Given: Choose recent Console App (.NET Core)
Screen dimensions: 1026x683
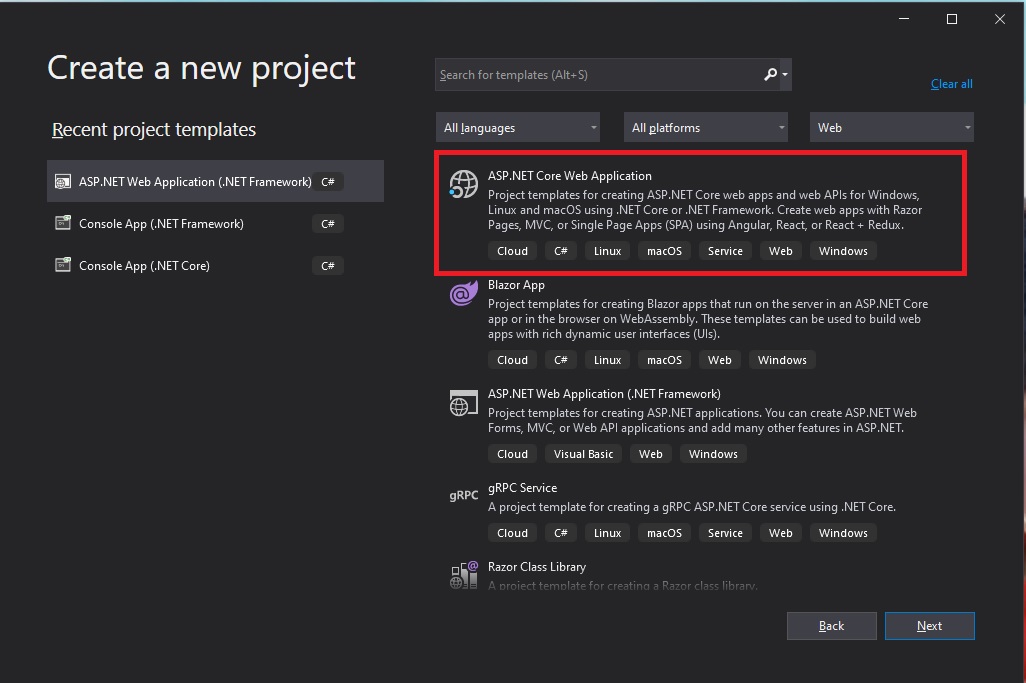Looking at the screenshot, I should tap(215, 265).
